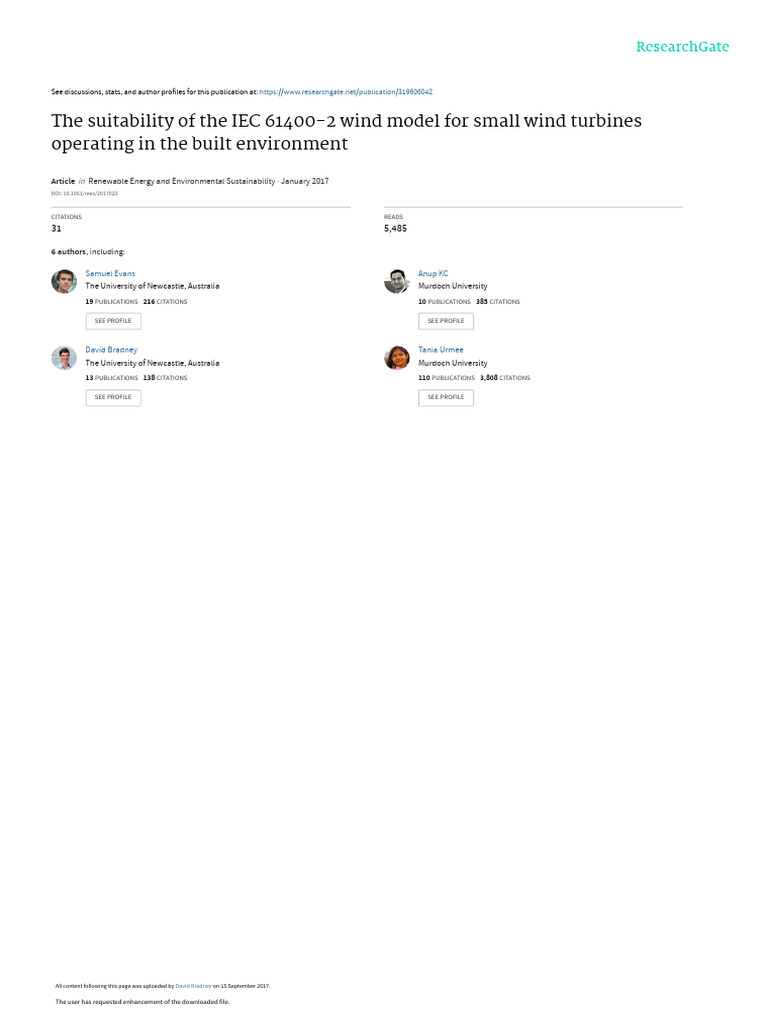Screen dimensions: 768x1024
Task: Open the researchgate.net publication URL link
Action: click(346, 92)
